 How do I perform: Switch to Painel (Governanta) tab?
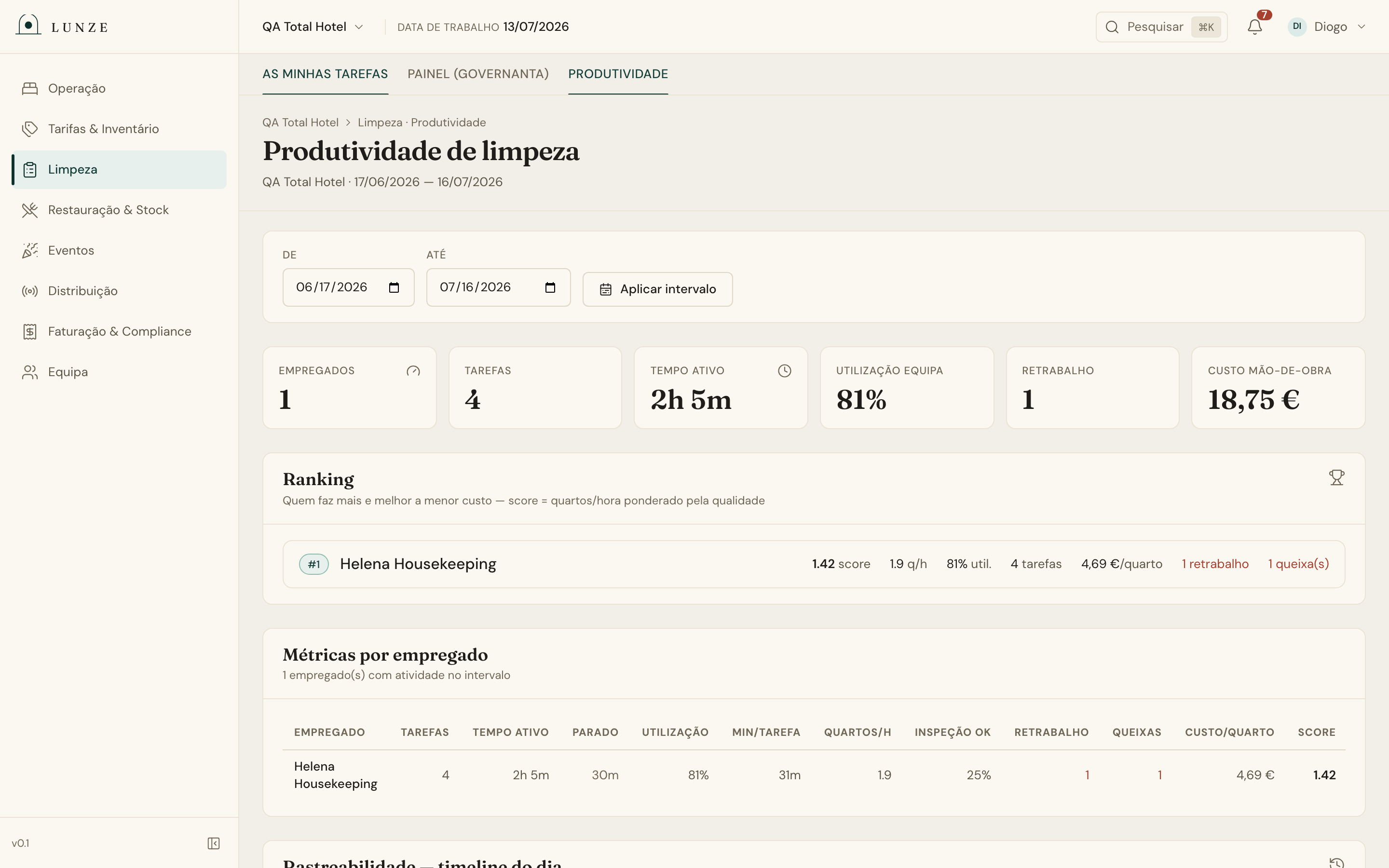pyautogui.click(x=478, y=74)
